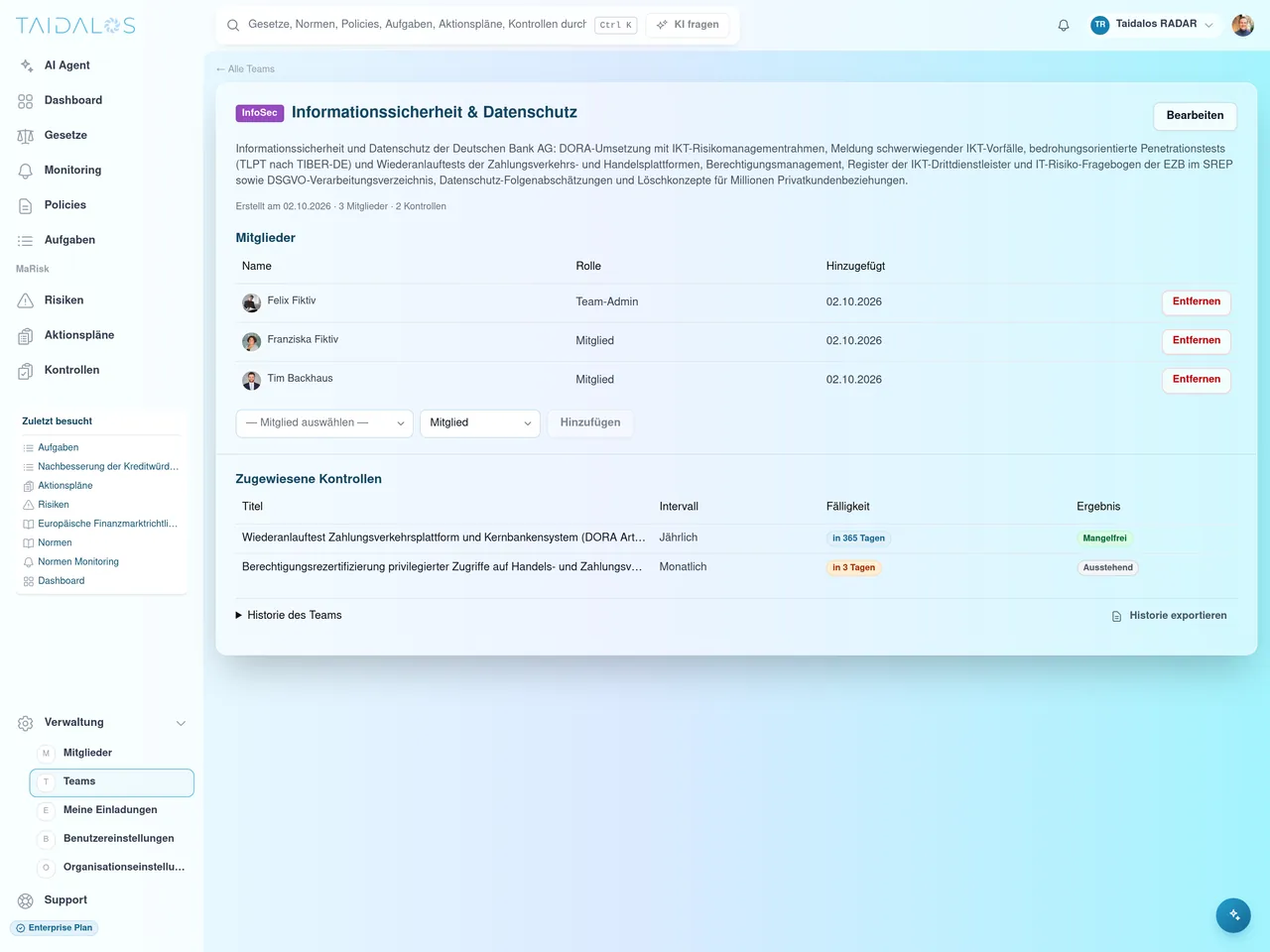Click the AI Agent sparkle icon in sidebar
1270x952 pixels.
click(26, 65)
